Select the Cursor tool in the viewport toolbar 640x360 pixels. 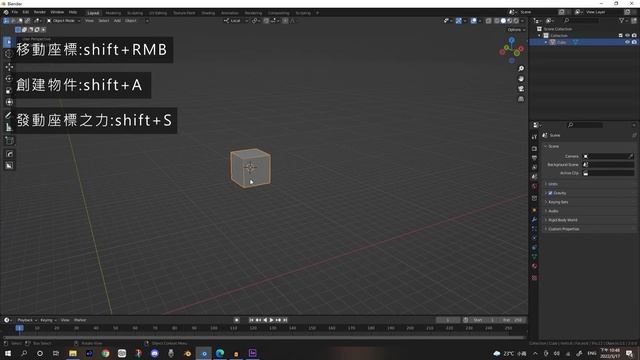(x=9, y=54)
